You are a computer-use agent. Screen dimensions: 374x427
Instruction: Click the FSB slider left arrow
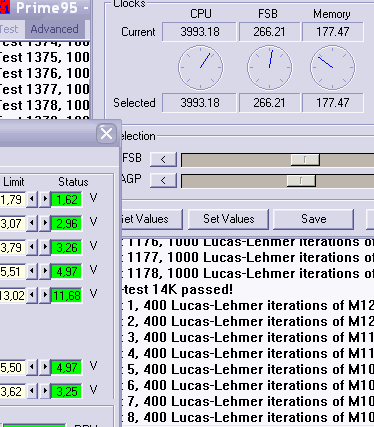click(163, 160)
